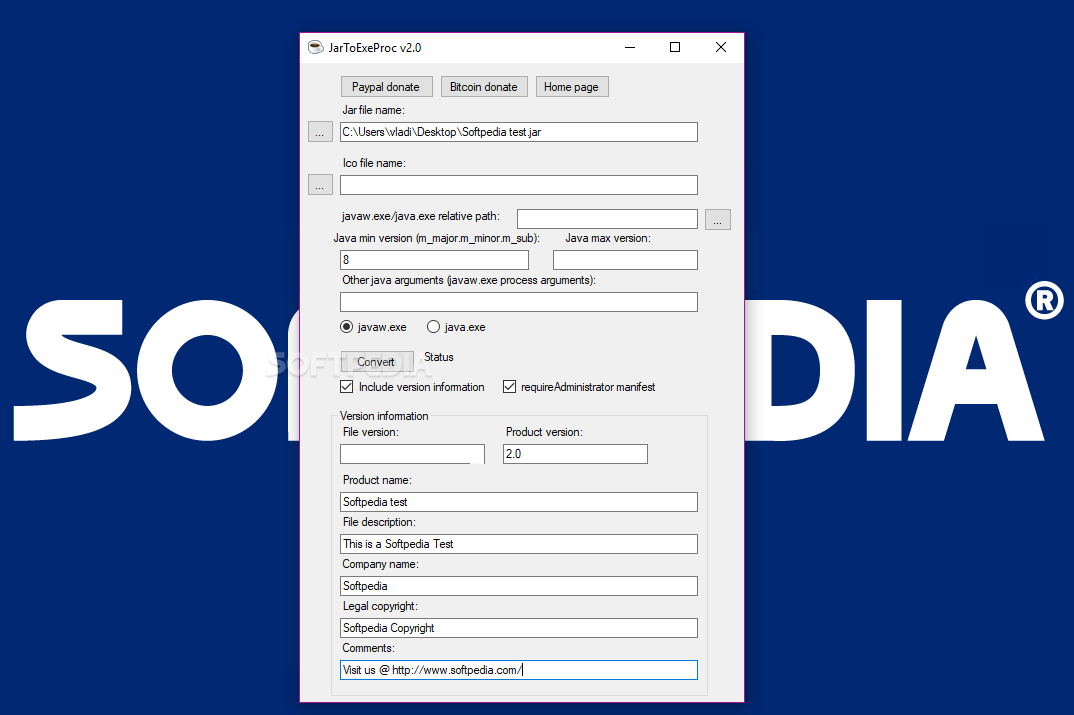
Task: Click the File version field
Action: 412,454
